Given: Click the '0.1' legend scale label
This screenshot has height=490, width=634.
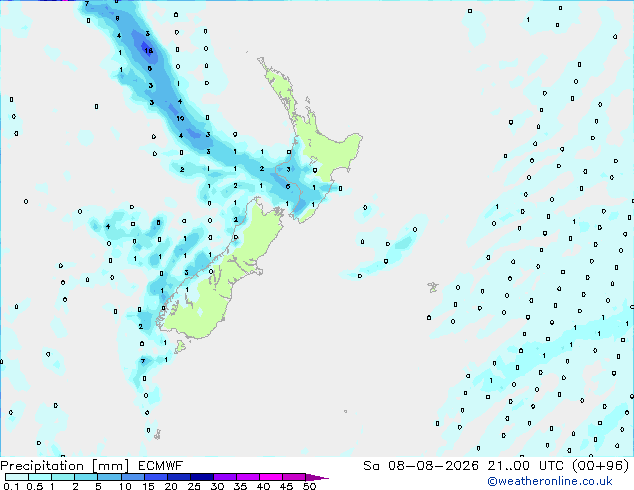Looking at the screenshot, I should (11, 486).
